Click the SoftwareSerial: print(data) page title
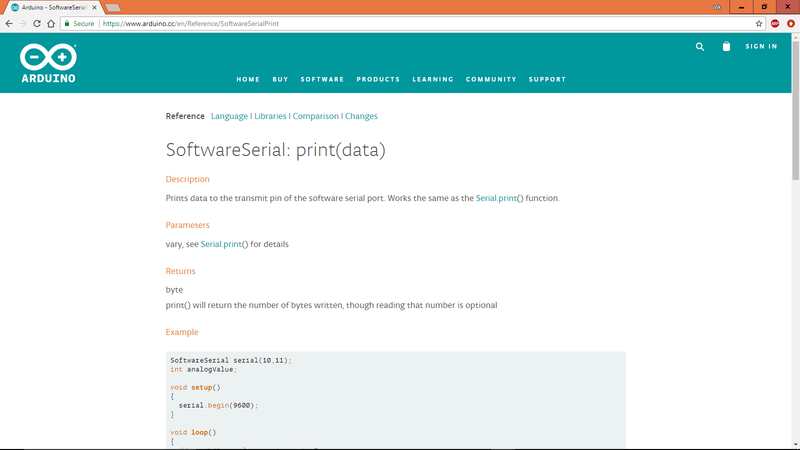 pos(276,150)
